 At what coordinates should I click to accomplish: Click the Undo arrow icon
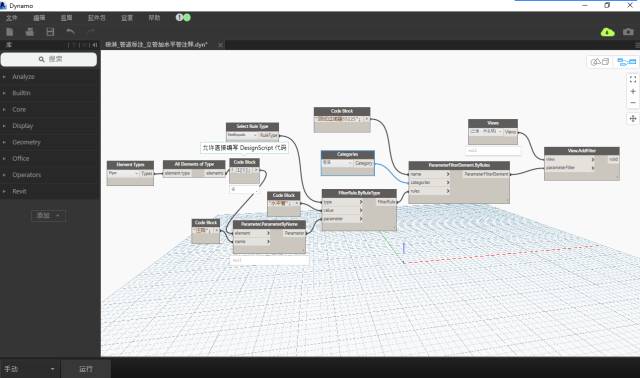click(70, 31)
